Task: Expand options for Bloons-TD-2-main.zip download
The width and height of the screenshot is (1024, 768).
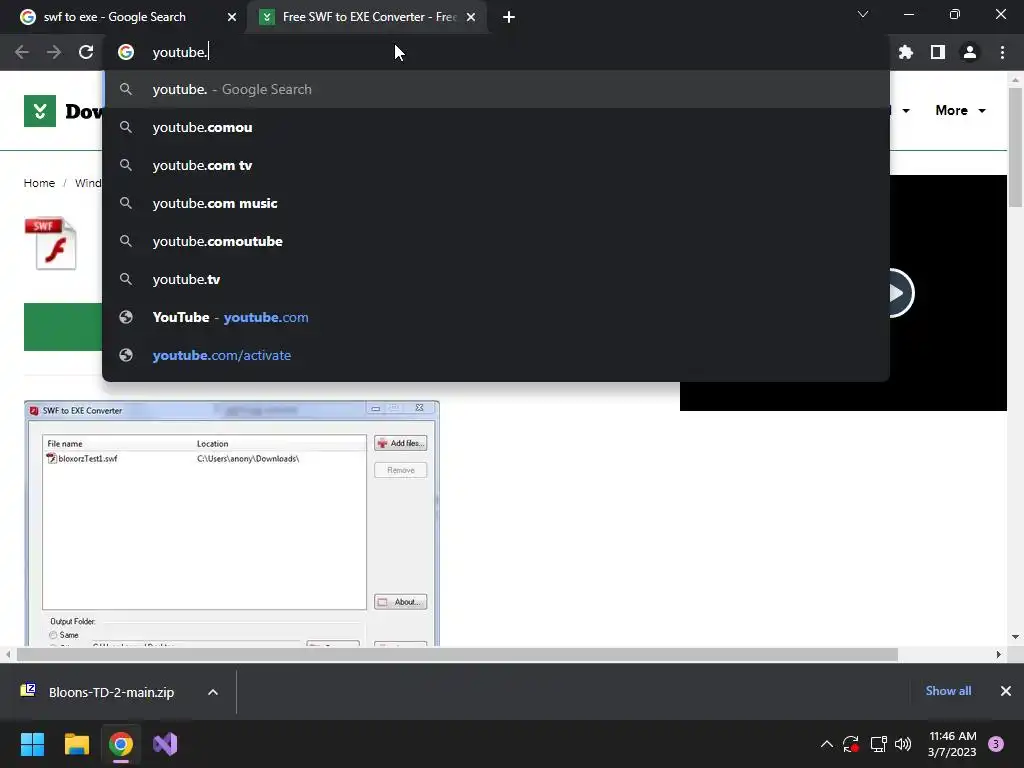Action: pos(213,692)
